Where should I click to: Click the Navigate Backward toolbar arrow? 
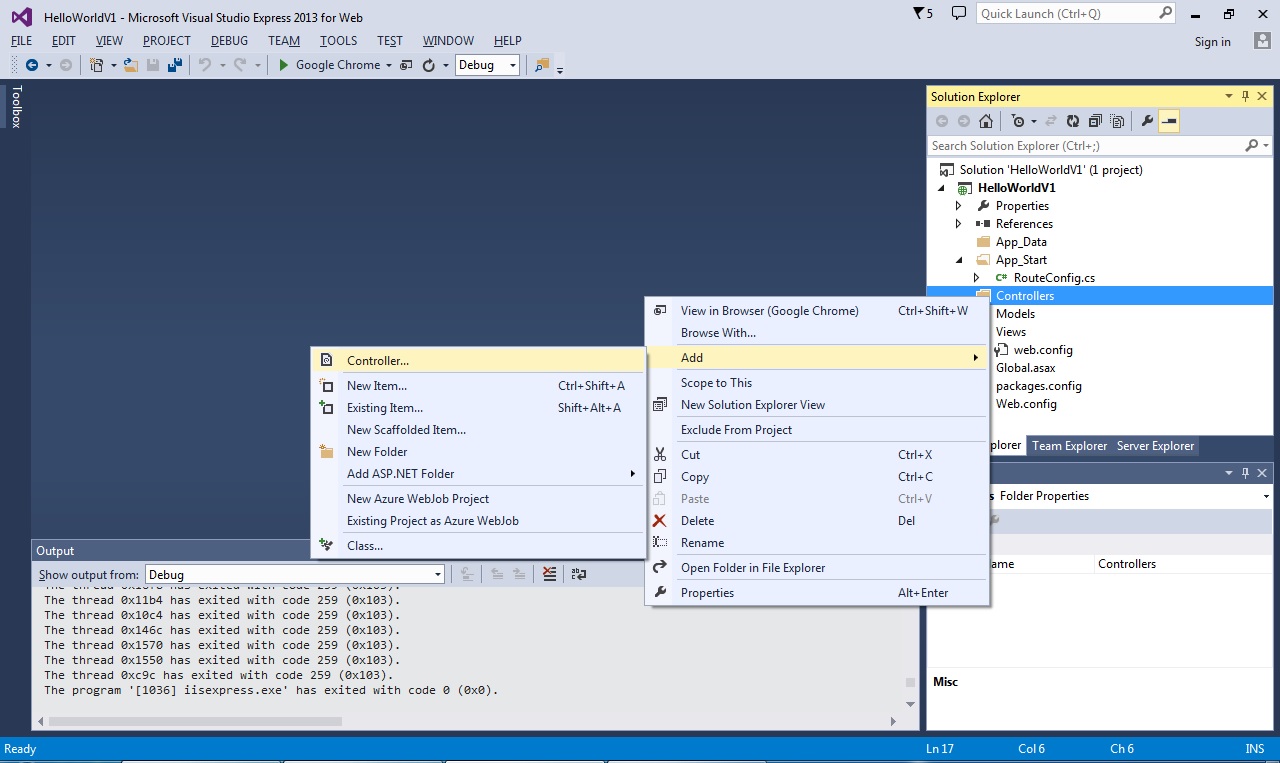[32, 65]
